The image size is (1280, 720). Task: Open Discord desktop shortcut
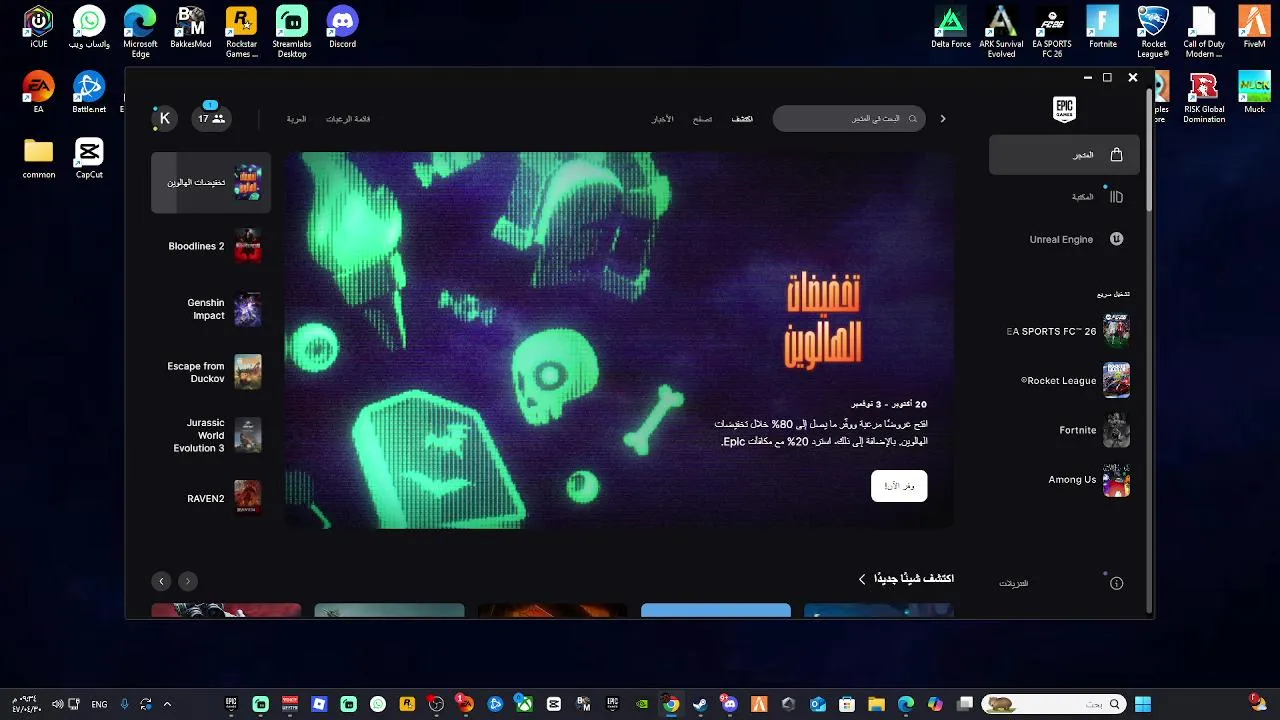tap(342, 27)
